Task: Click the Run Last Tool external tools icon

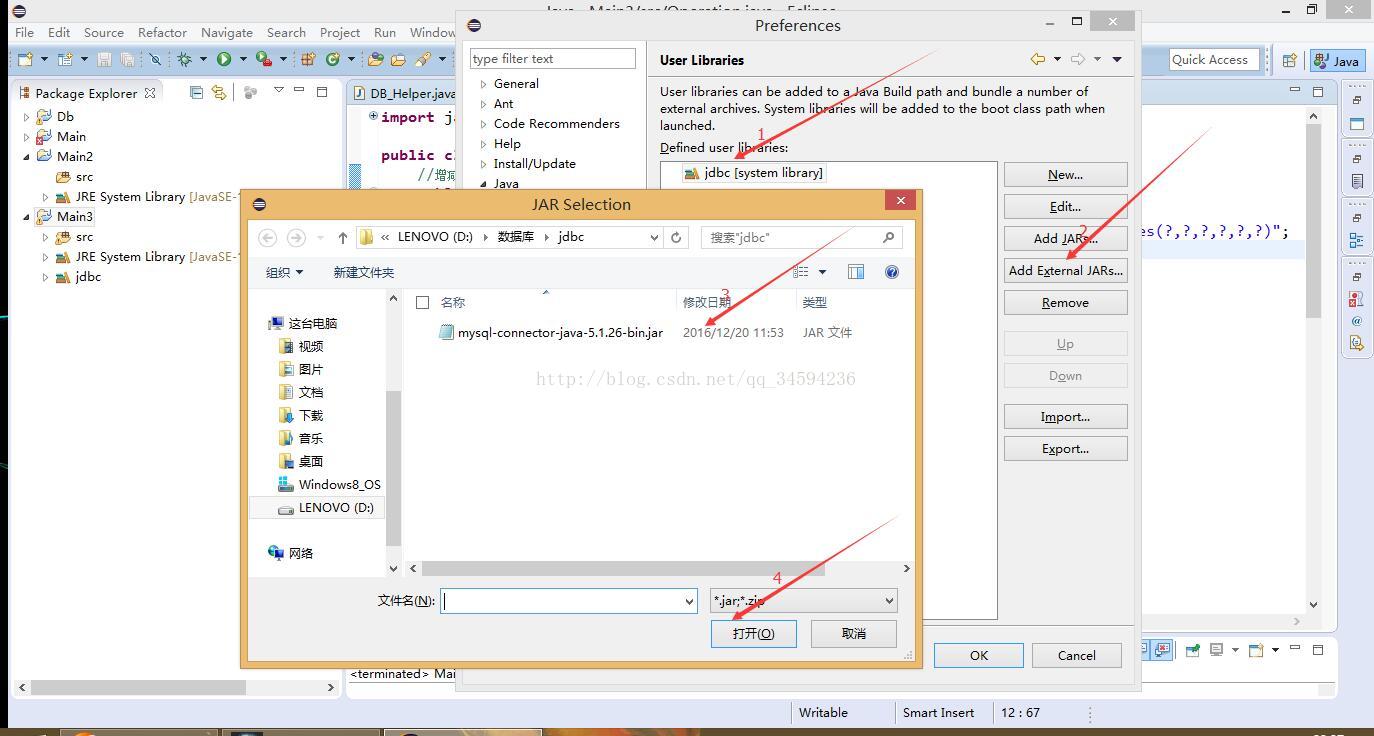Action: (264, 60)
